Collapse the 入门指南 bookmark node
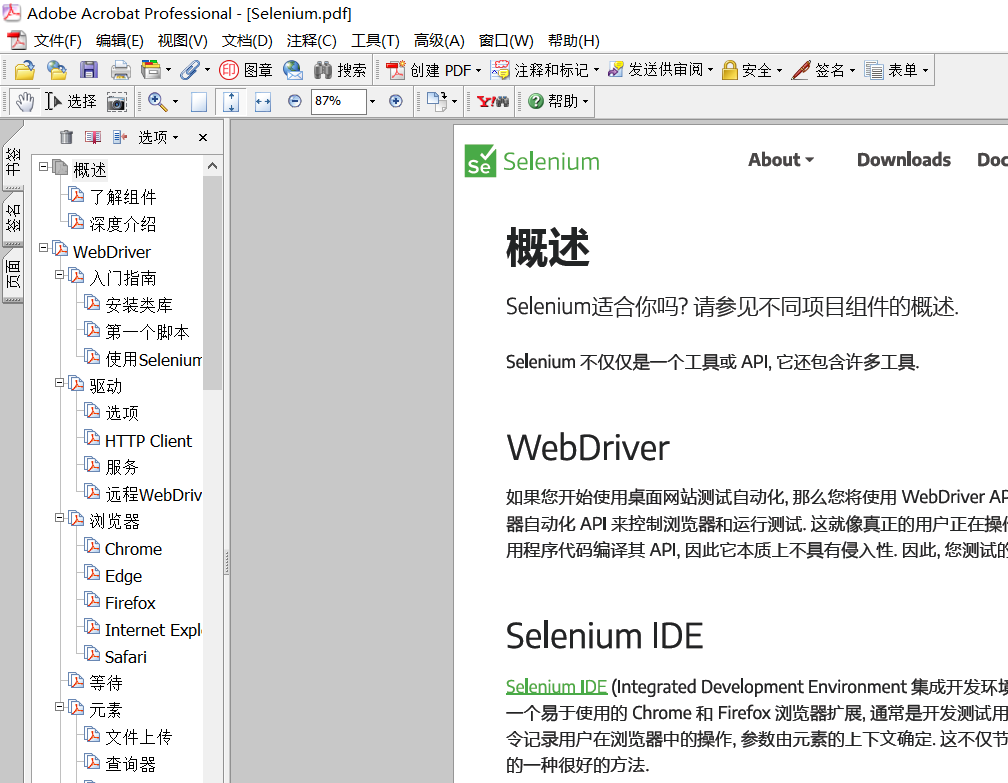Image resolution: width=1008 pixels, height=783 pixels. pyautogui.click(x=59, y=274)
